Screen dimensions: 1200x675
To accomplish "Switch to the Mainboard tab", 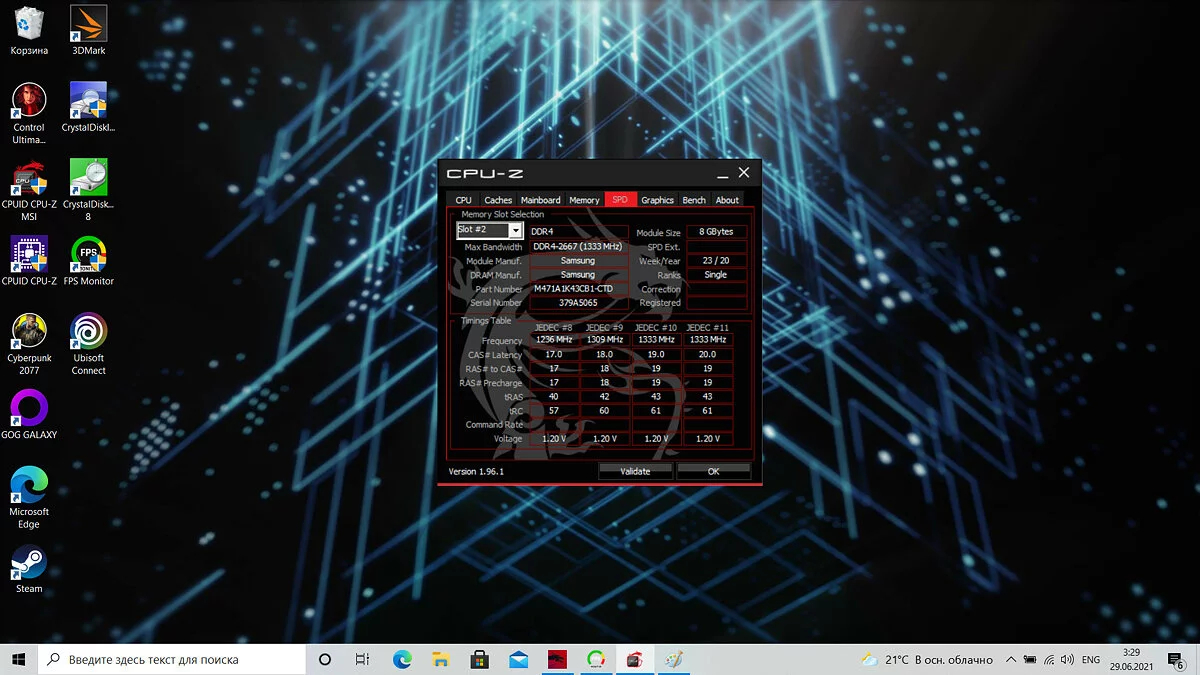I will tap(540, 200).
